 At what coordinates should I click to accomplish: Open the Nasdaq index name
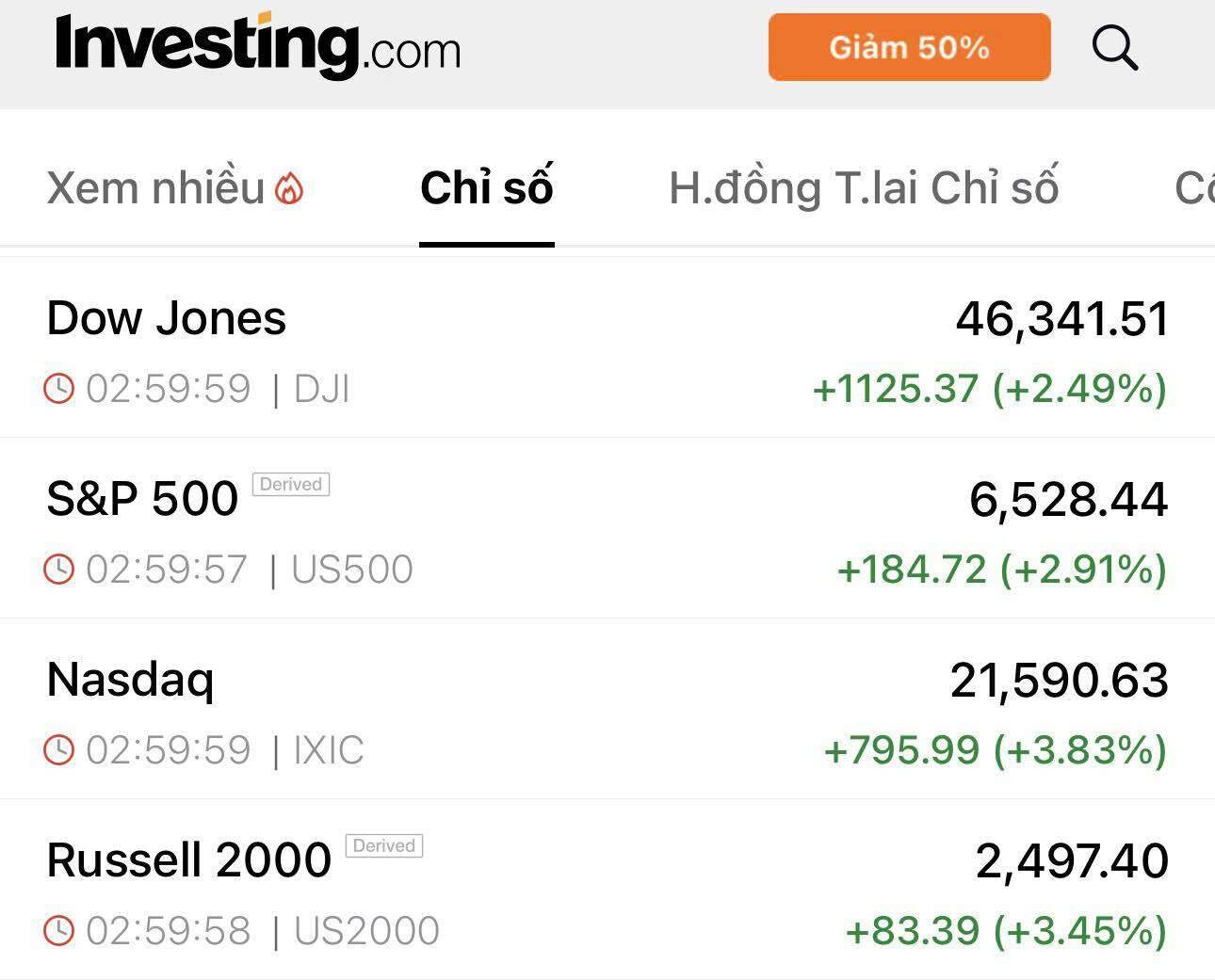131,680
